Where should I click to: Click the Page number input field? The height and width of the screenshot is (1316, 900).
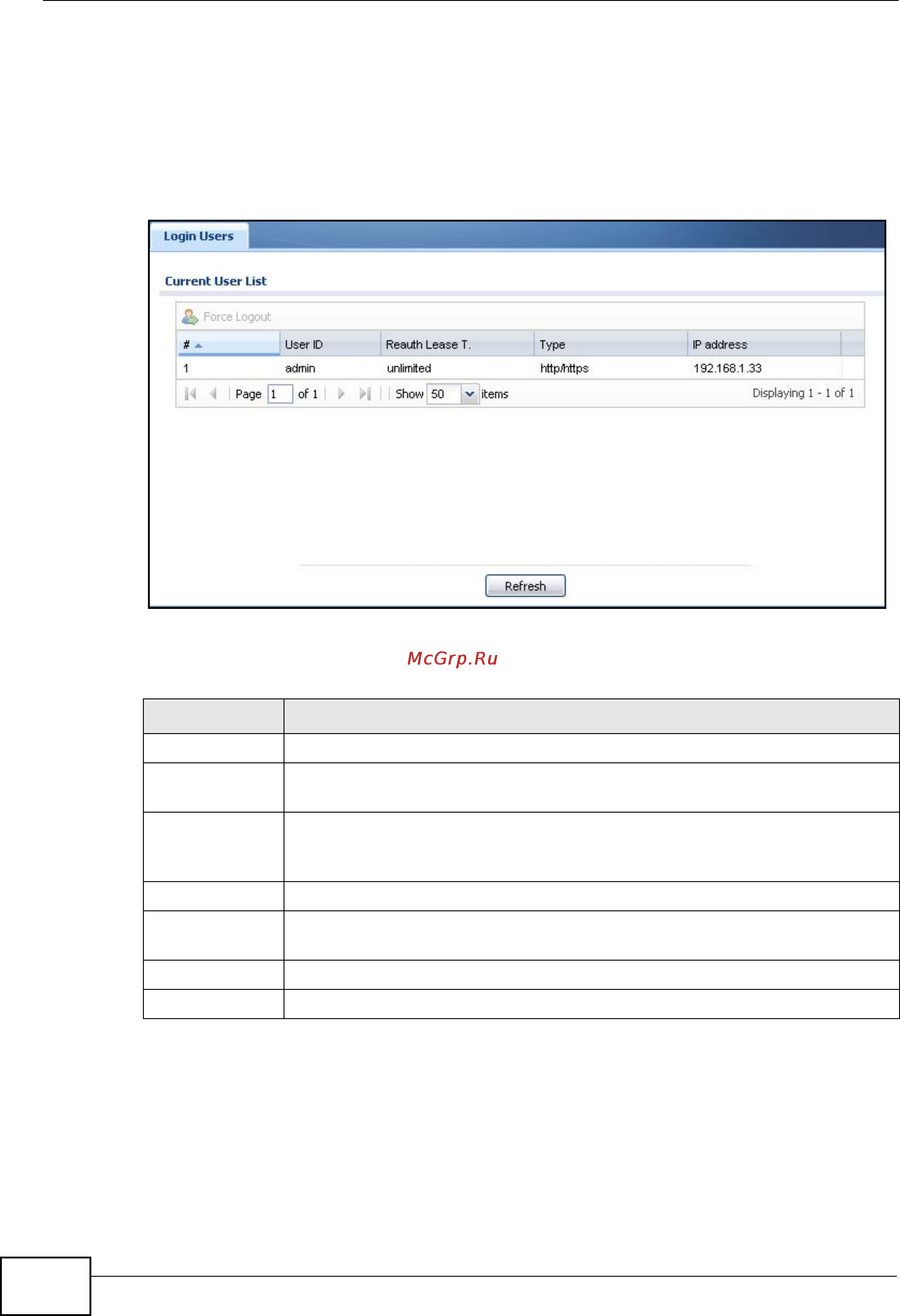(x=280, y=394)
